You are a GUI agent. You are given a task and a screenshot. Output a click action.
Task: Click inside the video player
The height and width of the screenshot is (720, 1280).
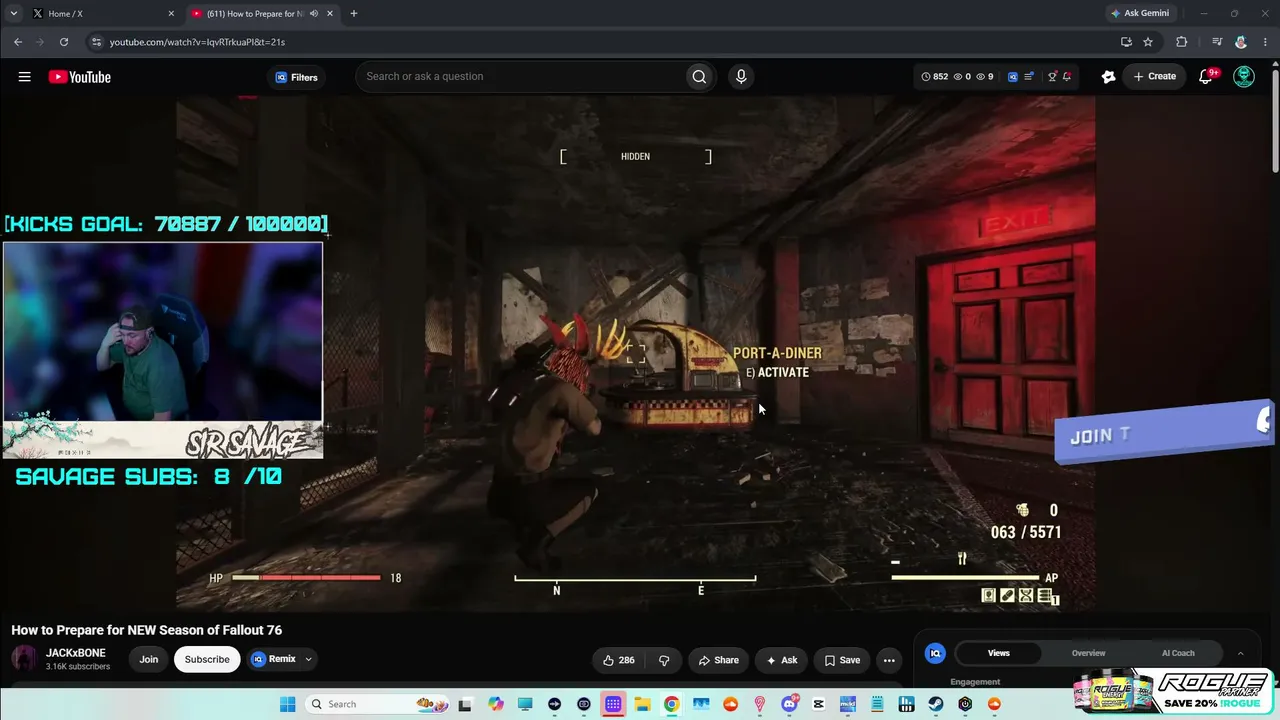(x=636, y=353)
